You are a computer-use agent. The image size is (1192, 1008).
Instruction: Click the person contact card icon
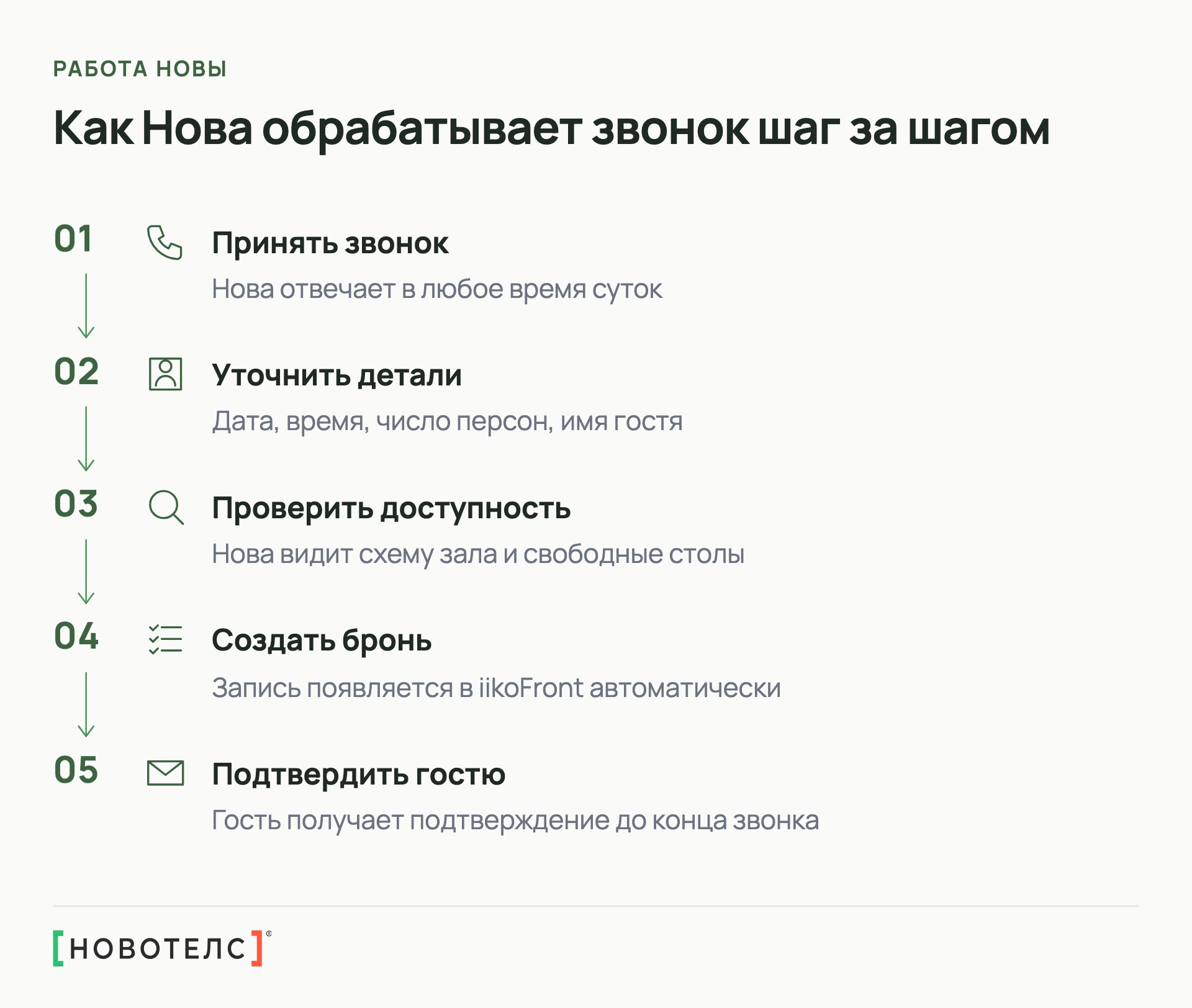(165, 374)
